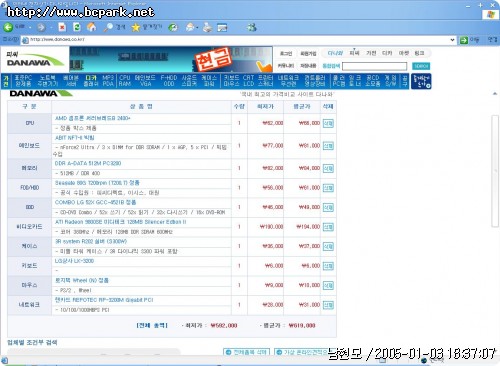Screen dimensions: 500x366
Task: Open the CPU RAM category menu
Action: (125, 81)
